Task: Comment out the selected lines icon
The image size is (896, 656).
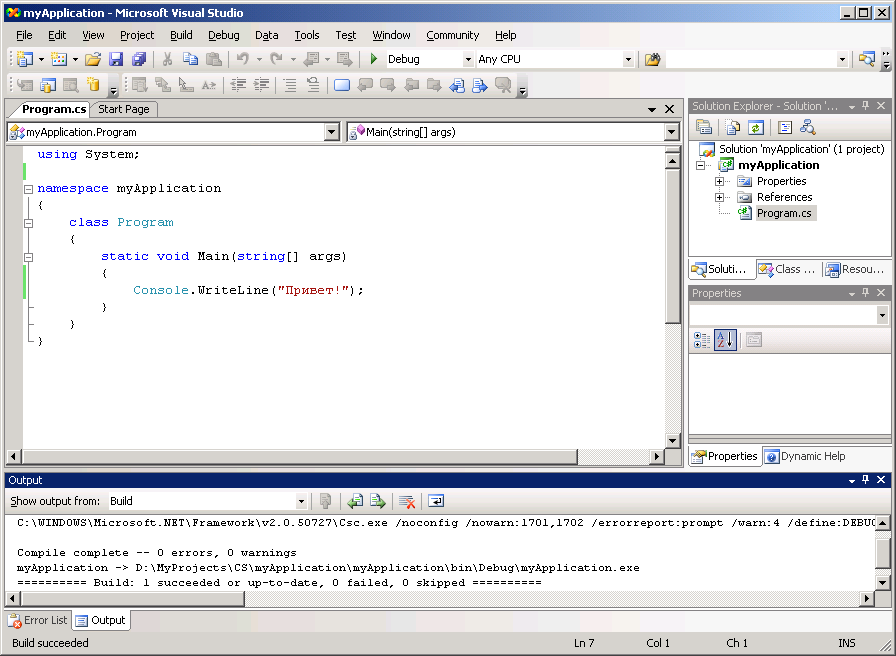Action: [x=290, y=85]
